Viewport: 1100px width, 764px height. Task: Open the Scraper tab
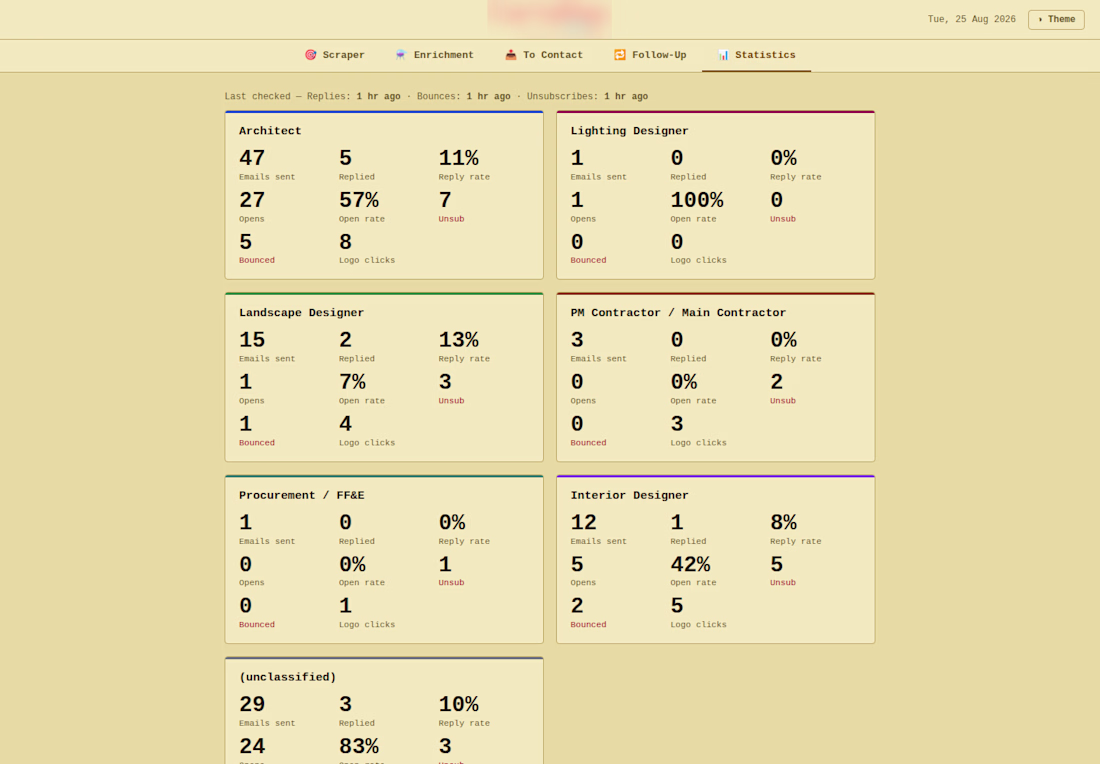point(335,55)
